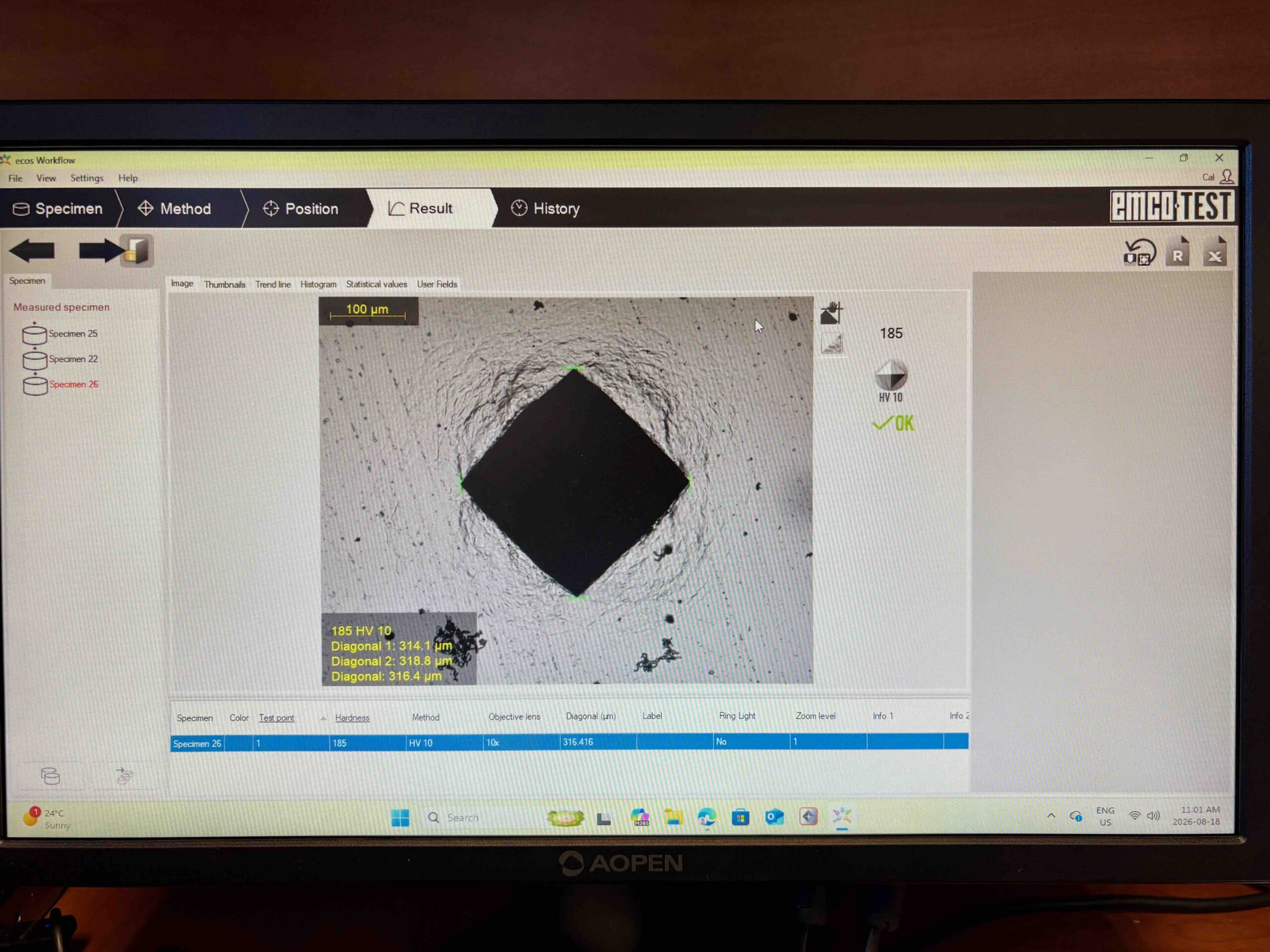This screenshot has width=1270, height=952.
Task: Select Specimen 25 in the measured specimen list
Action: [73, 333]
